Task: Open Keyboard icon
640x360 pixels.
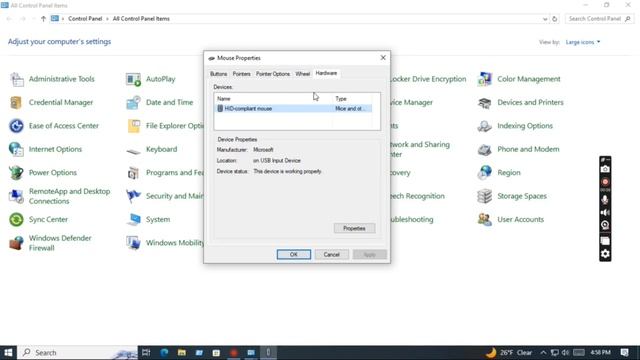Action: [133, 151]
